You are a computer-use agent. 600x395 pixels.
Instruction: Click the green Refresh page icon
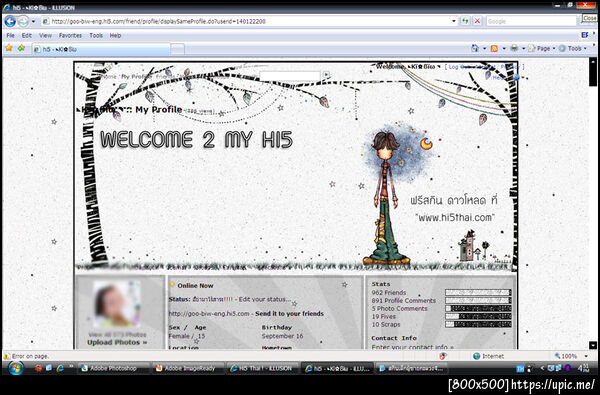(x=465, y=21)
